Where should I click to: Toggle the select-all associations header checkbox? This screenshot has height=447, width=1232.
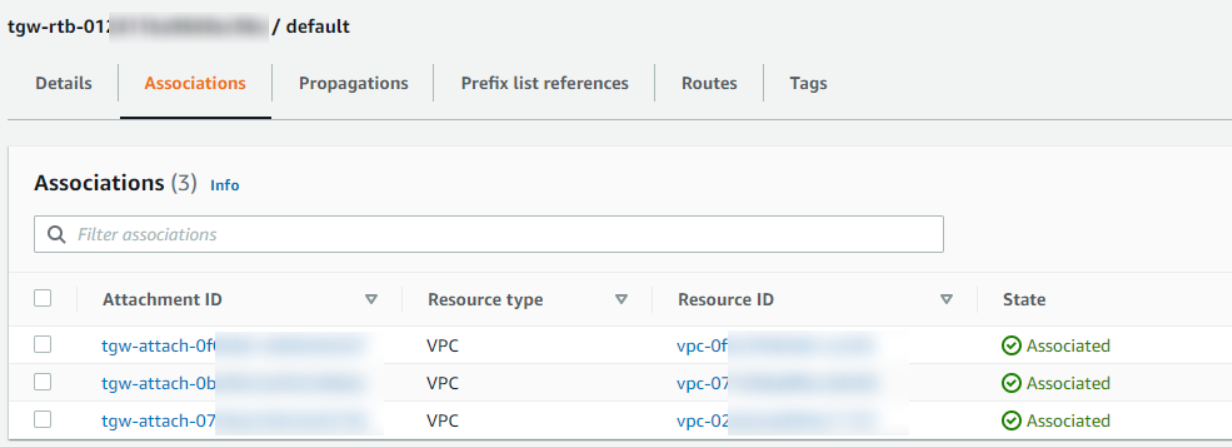point(42,298)
